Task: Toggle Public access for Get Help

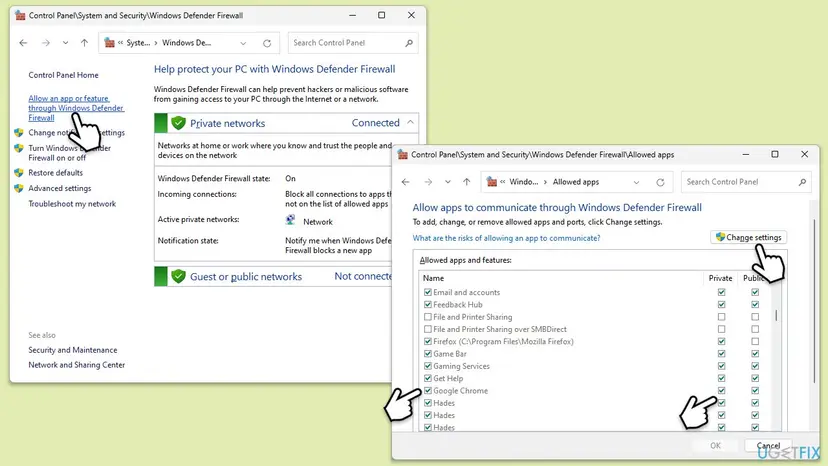Action: point(755,378)
